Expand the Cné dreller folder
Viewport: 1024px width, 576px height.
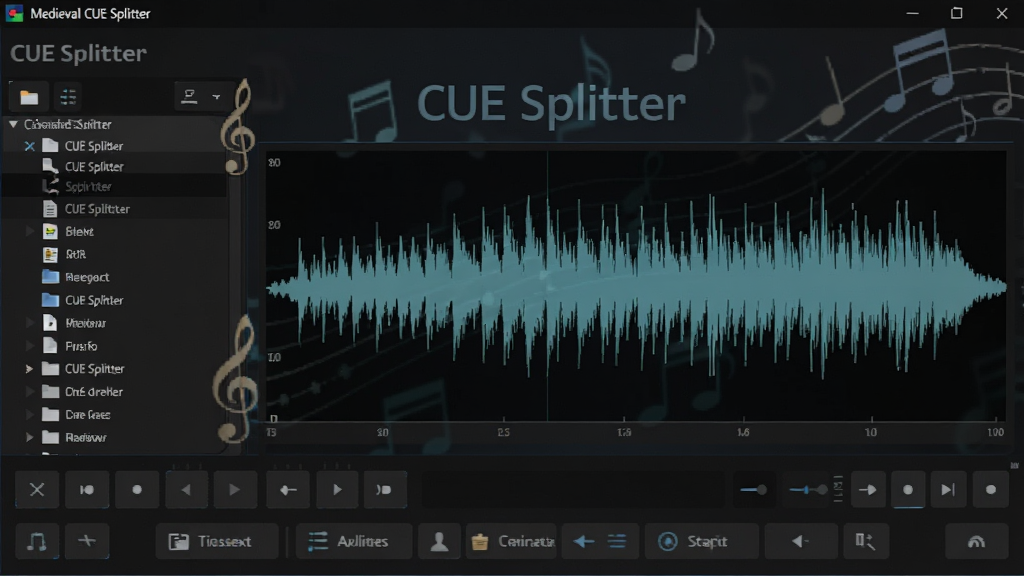(x=29, y=392)
